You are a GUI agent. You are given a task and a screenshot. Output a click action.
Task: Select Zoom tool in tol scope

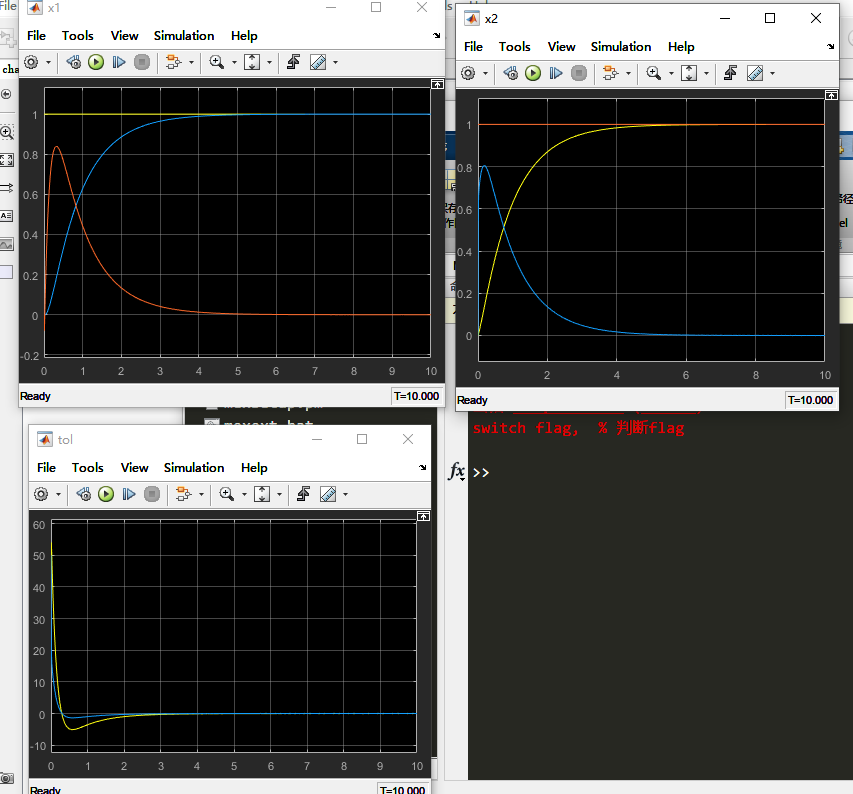pos(226,494)
